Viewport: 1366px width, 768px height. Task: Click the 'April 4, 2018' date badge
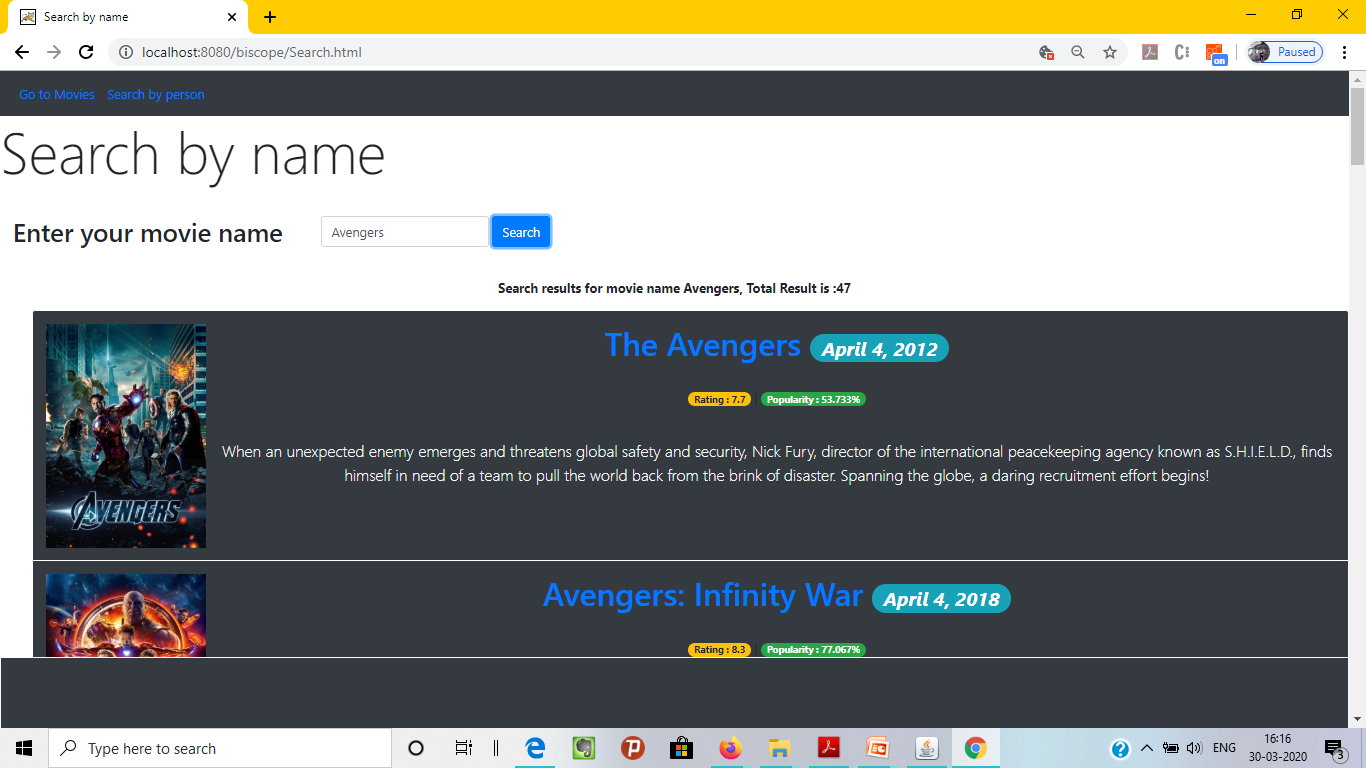coord(942,599)
